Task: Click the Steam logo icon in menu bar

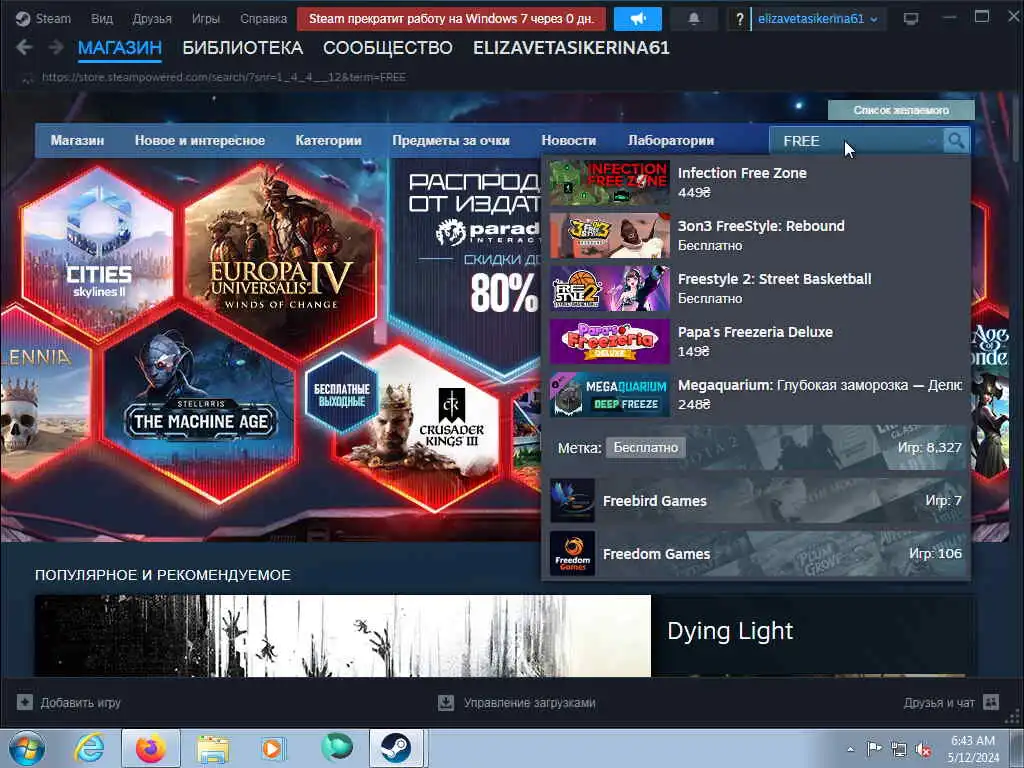Action: [23, 18]
